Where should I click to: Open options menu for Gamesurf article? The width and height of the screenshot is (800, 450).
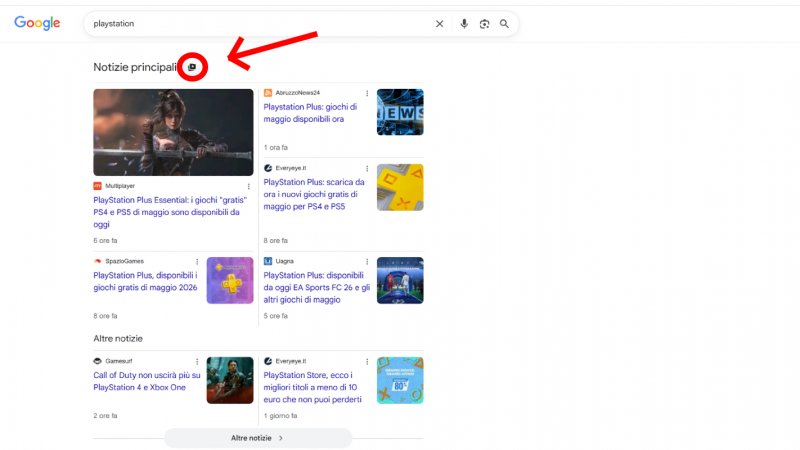coord(197,362)
